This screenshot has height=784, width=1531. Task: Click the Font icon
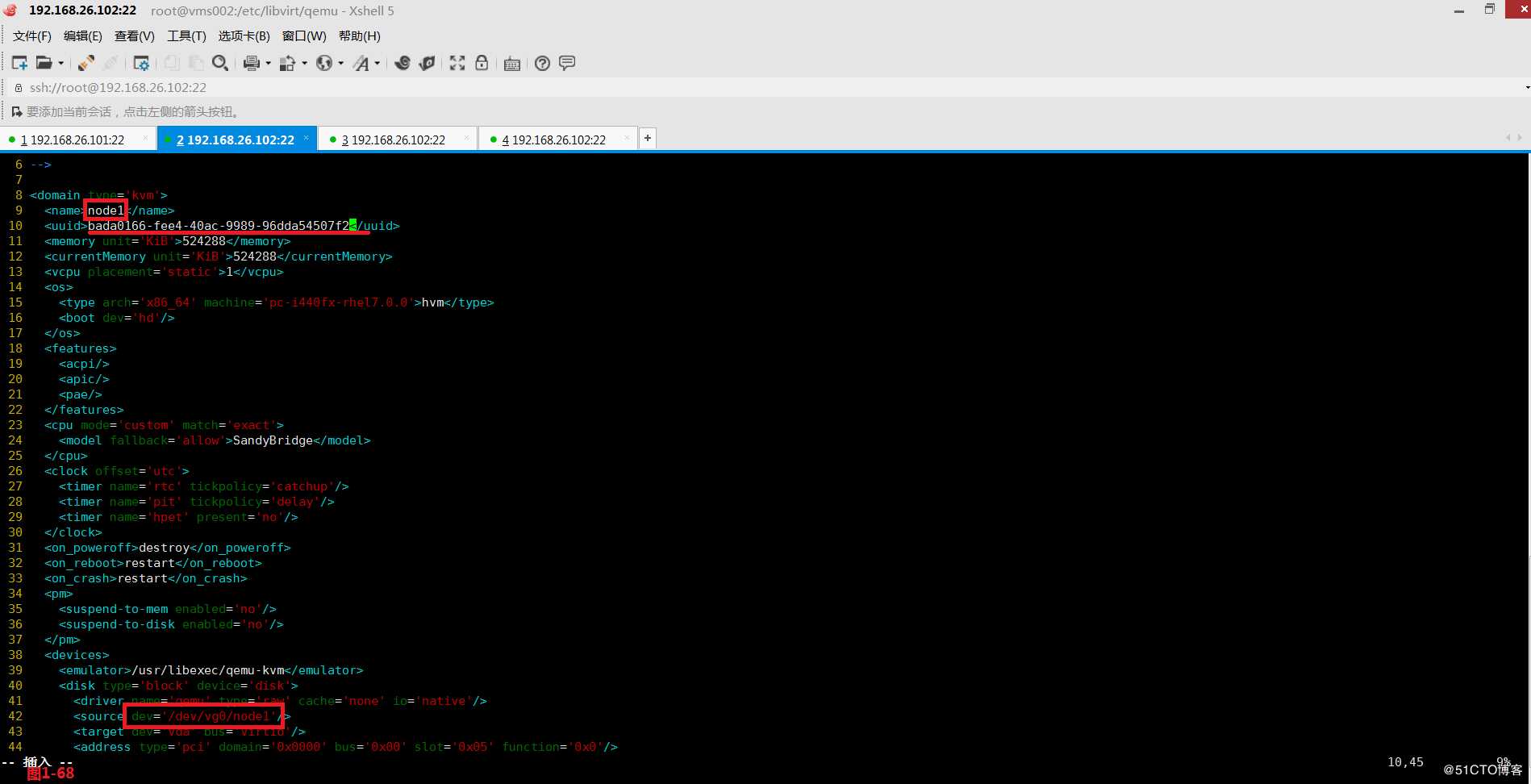(x=361, y=63)
